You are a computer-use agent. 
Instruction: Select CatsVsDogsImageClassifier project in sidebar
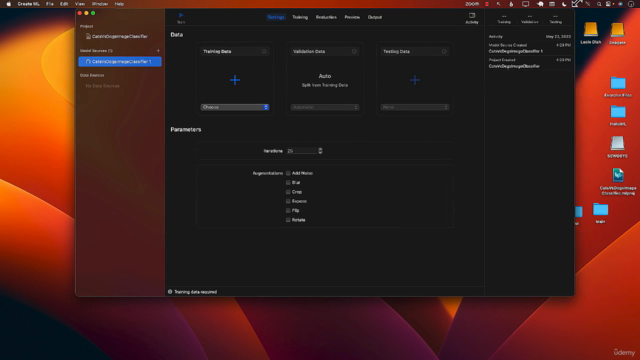click(120, 36)
